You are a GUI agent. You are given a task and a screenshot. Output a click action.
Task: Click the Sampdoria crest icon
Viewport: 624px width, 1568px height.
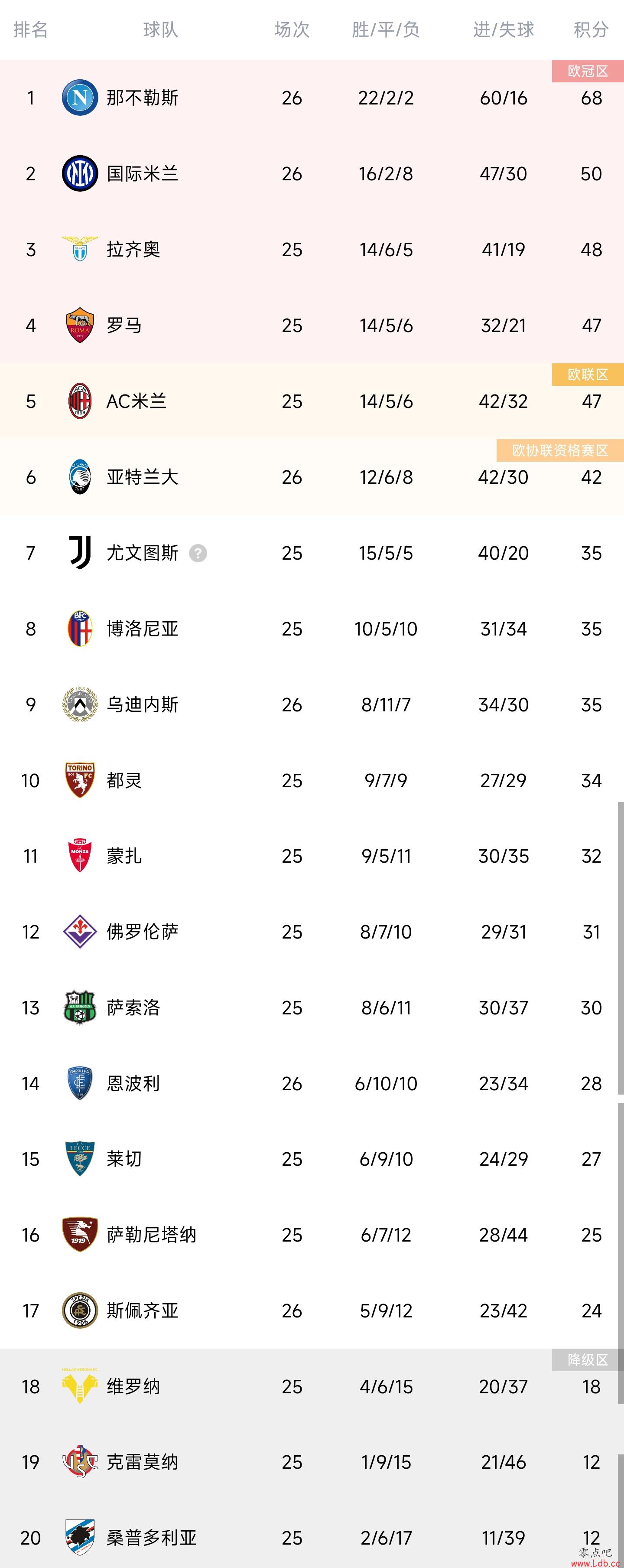pos(80,1537)
